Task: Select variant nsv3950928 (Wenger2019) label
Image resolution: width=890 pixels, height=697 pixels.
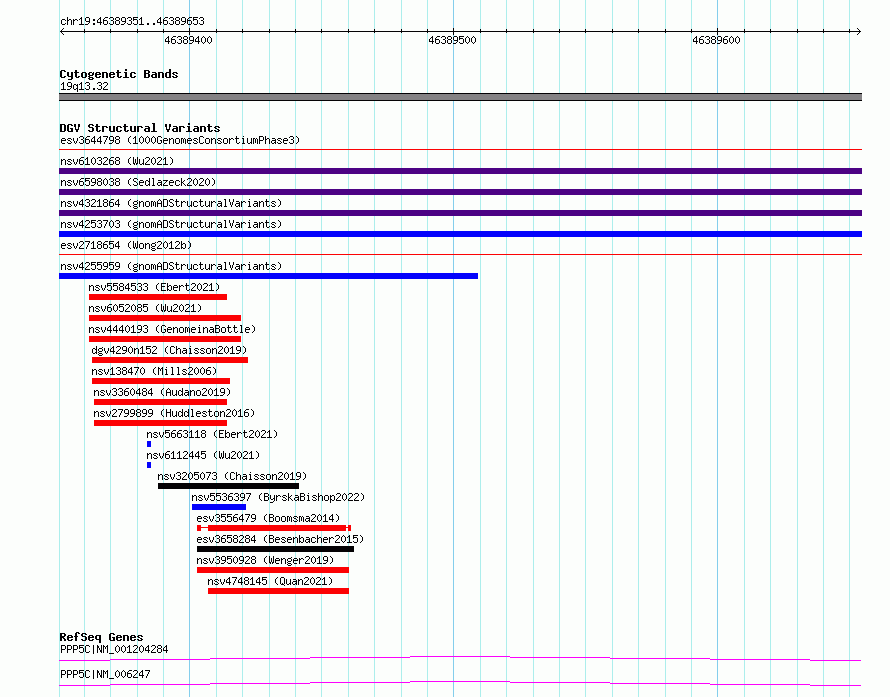Action: pyautogui.click(x=265, y=560)
